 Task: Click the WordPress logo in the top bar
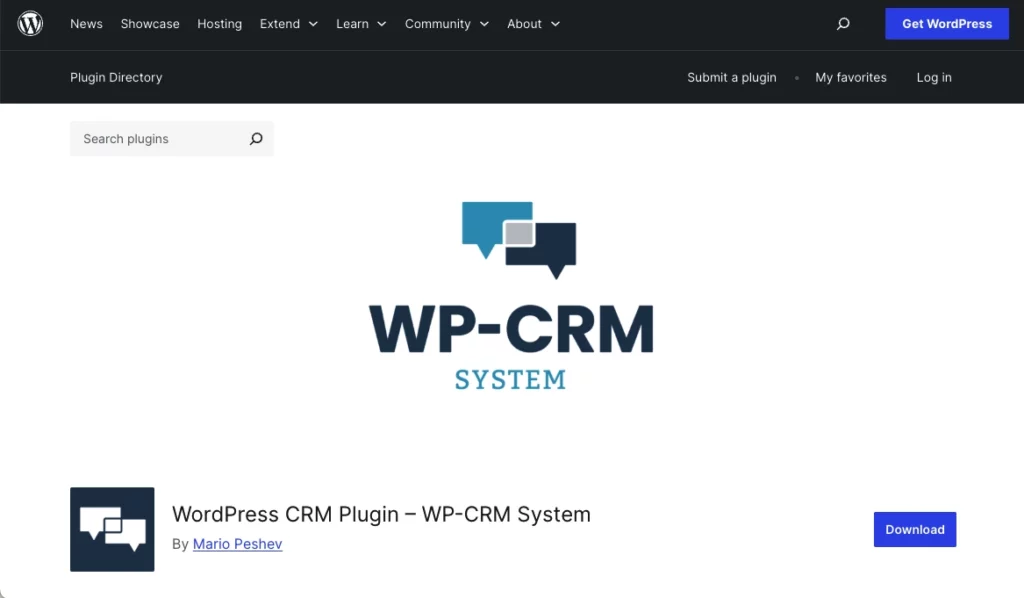coord(30,23)
